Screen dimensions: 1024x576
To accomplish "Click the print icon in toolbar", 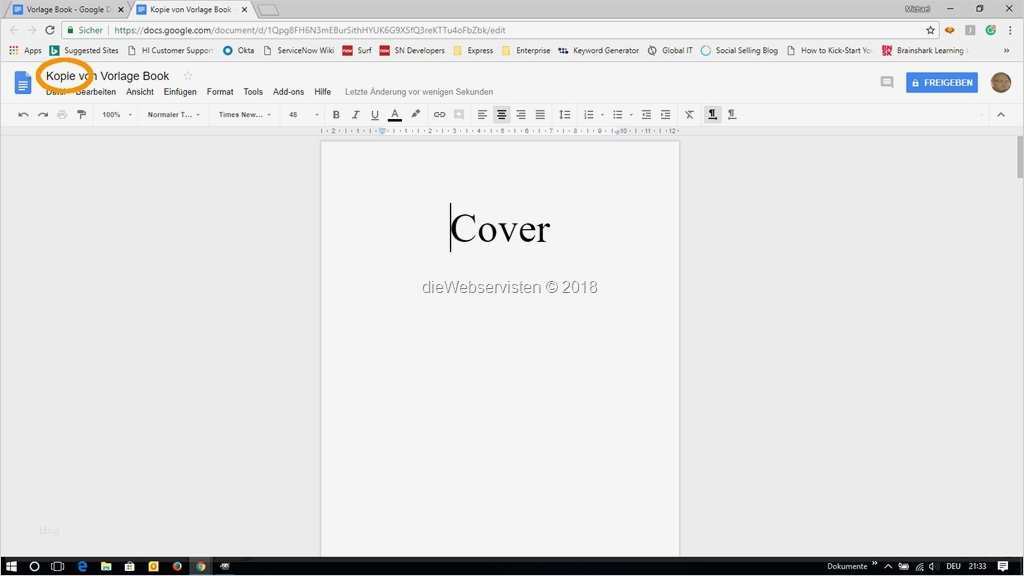I will coord(62,115).
